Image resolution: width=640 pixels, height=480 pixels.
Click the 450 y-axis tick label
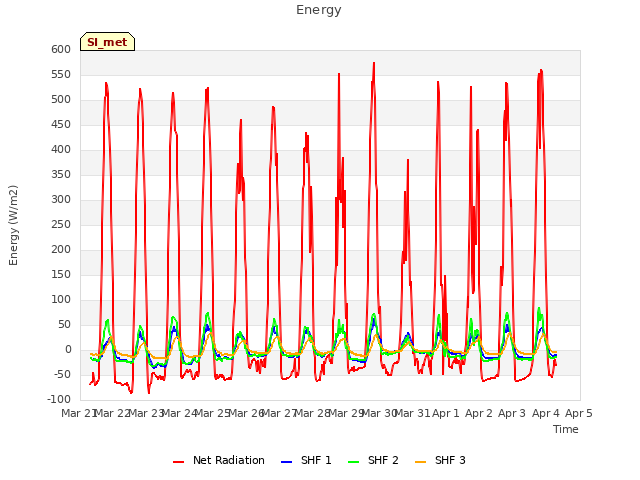(61, 124)
